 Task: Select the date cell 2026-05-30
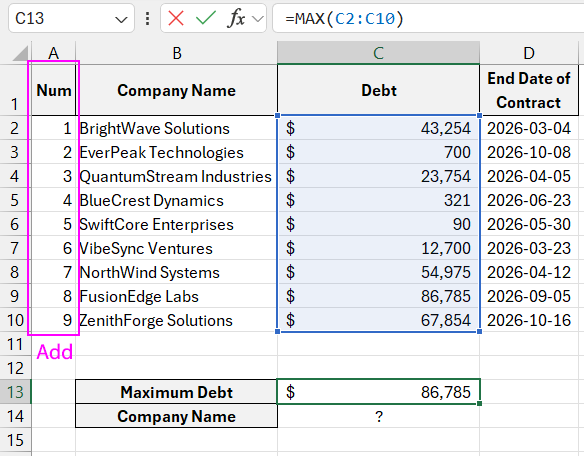point(529,224)
